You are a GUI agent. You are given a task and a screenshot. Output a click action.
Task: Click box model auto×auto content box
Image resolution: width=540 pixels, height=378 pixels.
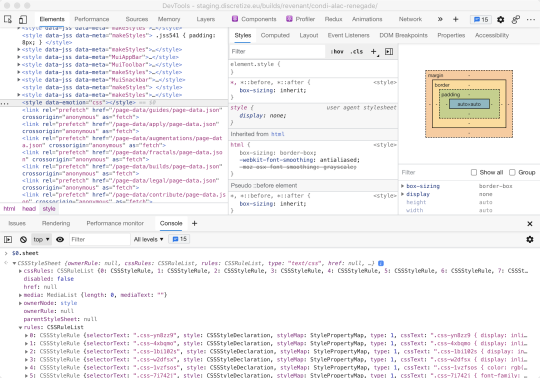[469, 104]
